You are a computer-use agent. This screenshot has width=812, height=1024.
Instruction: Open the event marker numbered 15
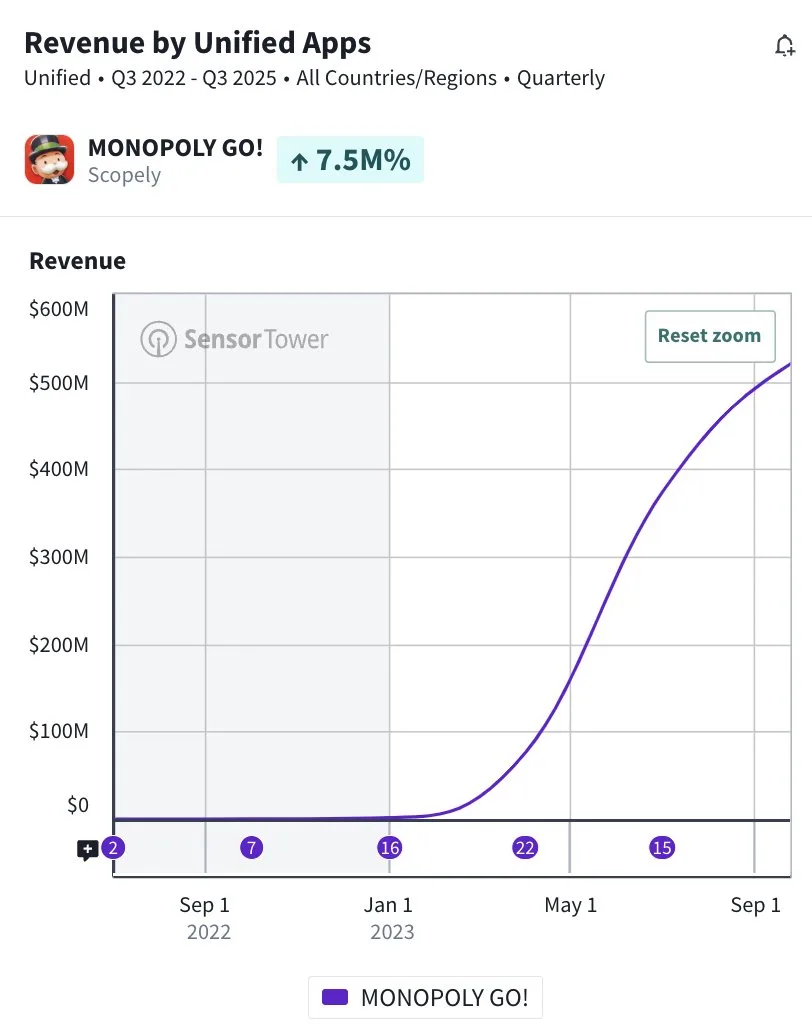[662, 848]
